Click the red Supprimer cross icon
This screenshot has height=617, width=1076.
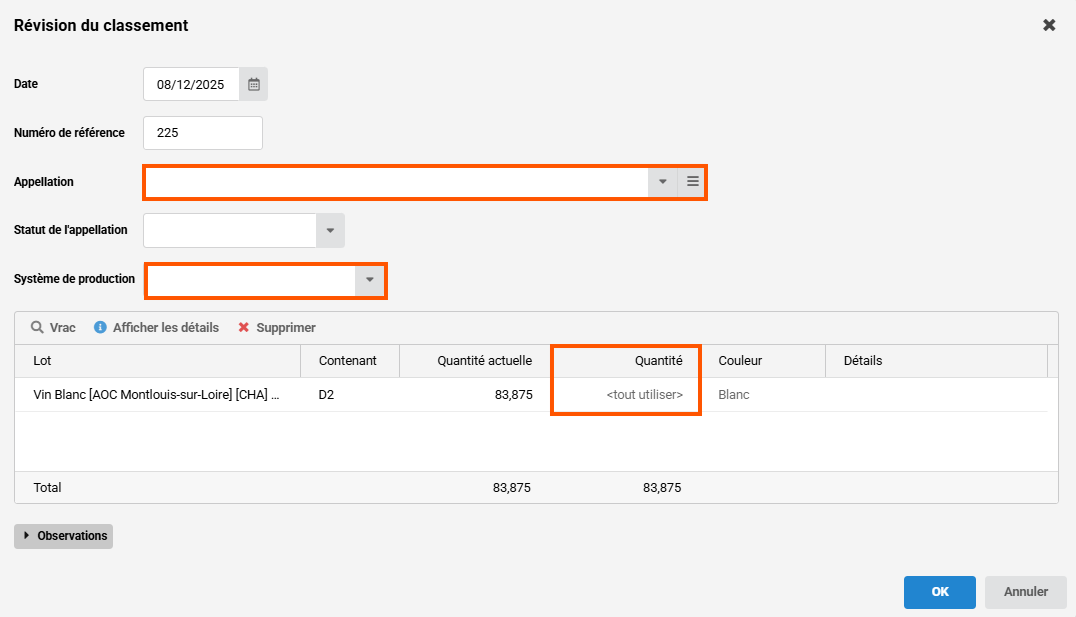point(244,328)
